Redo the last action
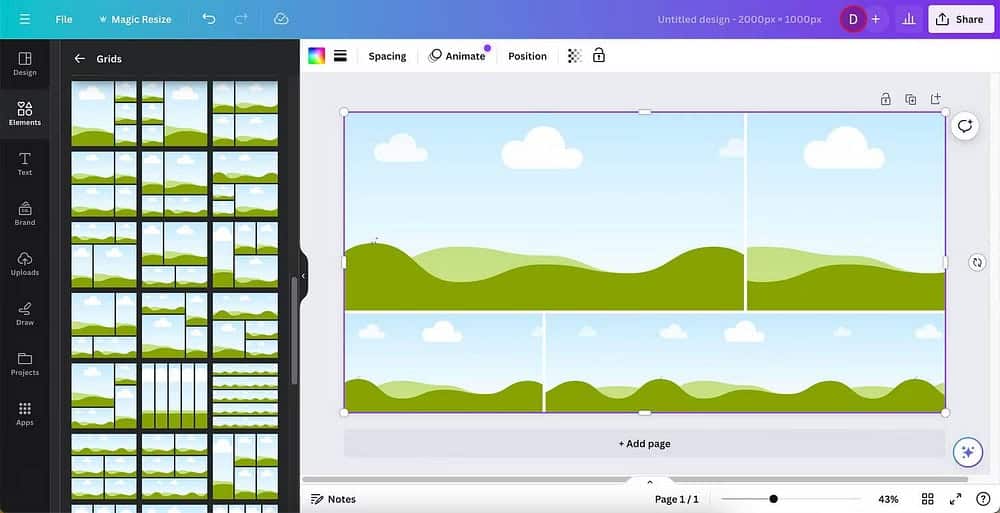 pos(240,19)
